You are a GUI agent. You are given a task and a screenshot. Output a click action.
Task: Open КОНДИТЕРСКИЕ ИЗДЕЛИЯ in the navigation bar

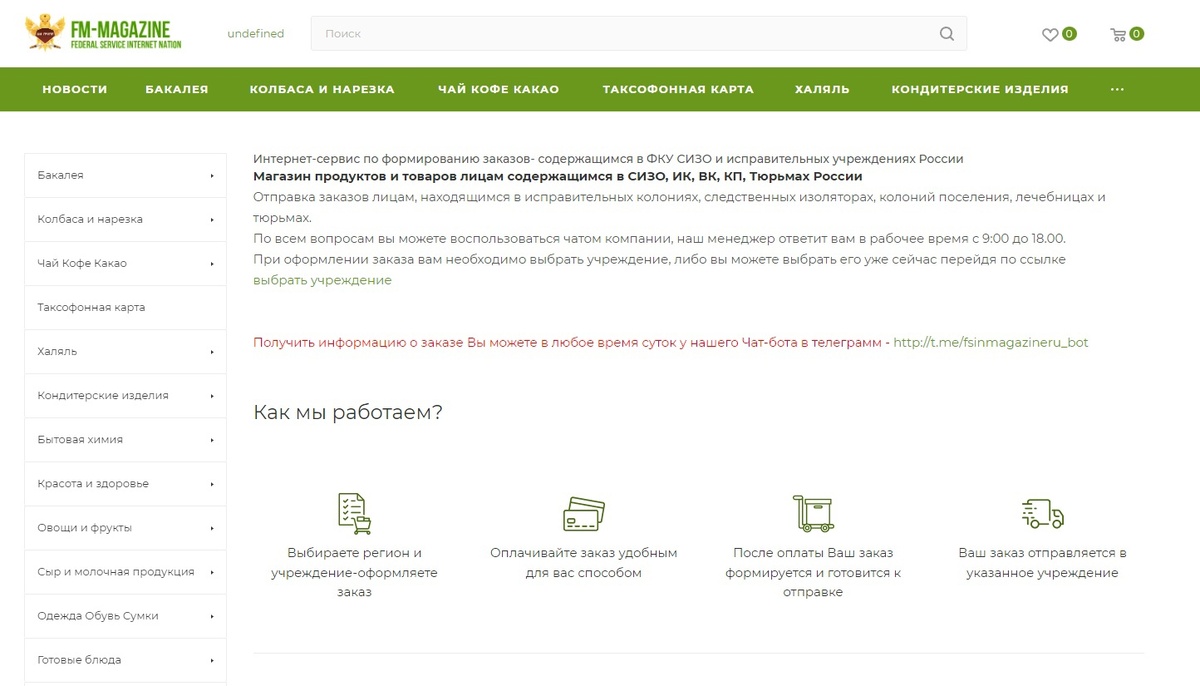[980, 89]
